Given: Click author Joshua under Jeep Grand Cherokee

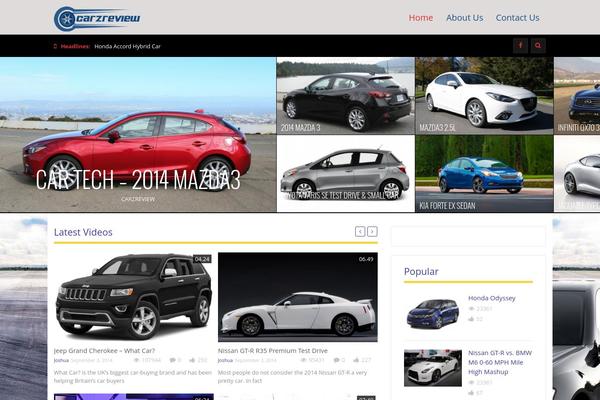Looking at the screenshot, I should pyautogui.click(x=61, y=360).
